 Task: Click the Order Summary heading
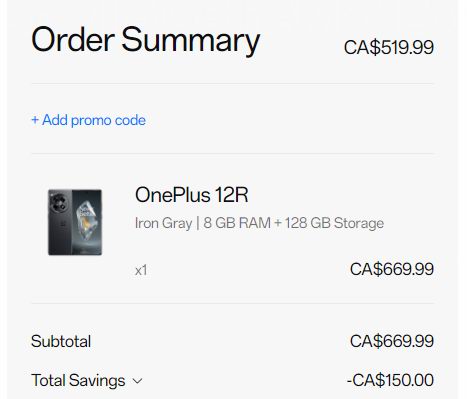pyautogui.click(x=145, y=40)
